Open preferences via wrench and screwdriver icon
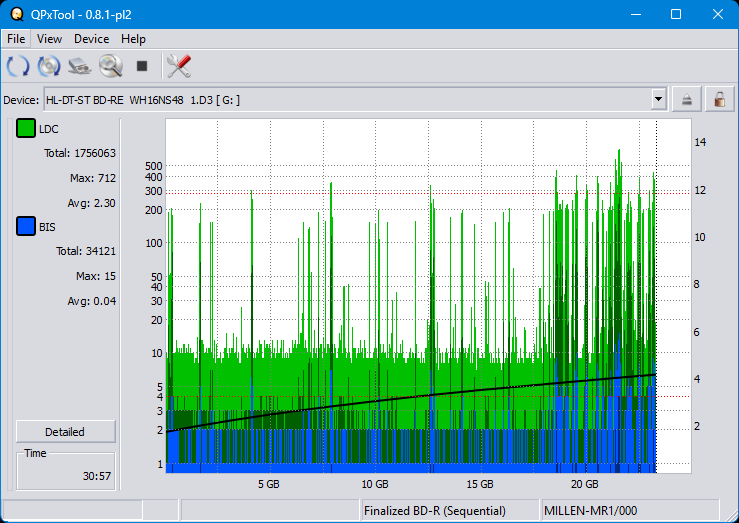The image size is (739, 523). tap(179, 67)
